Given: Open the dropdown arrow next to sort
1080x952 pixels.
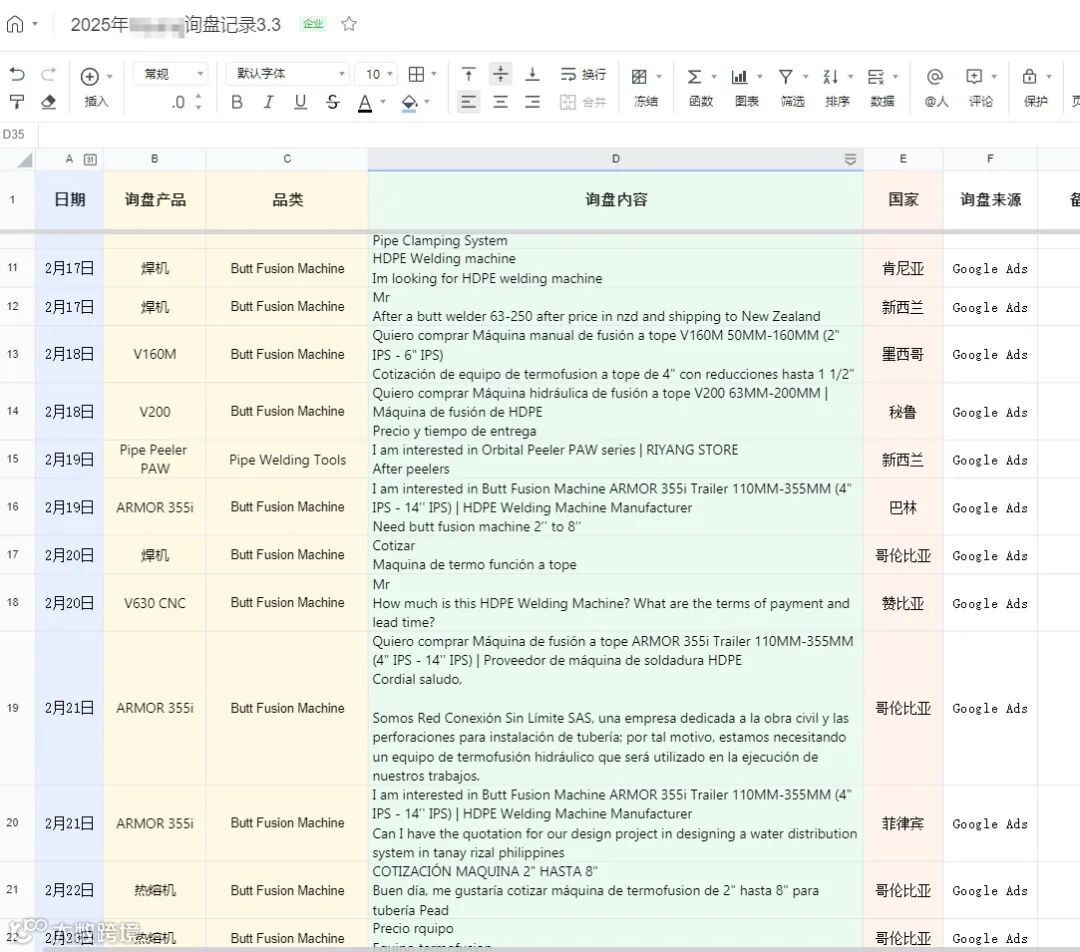Looking at the screenshot, I should click(x=851, y=76).
